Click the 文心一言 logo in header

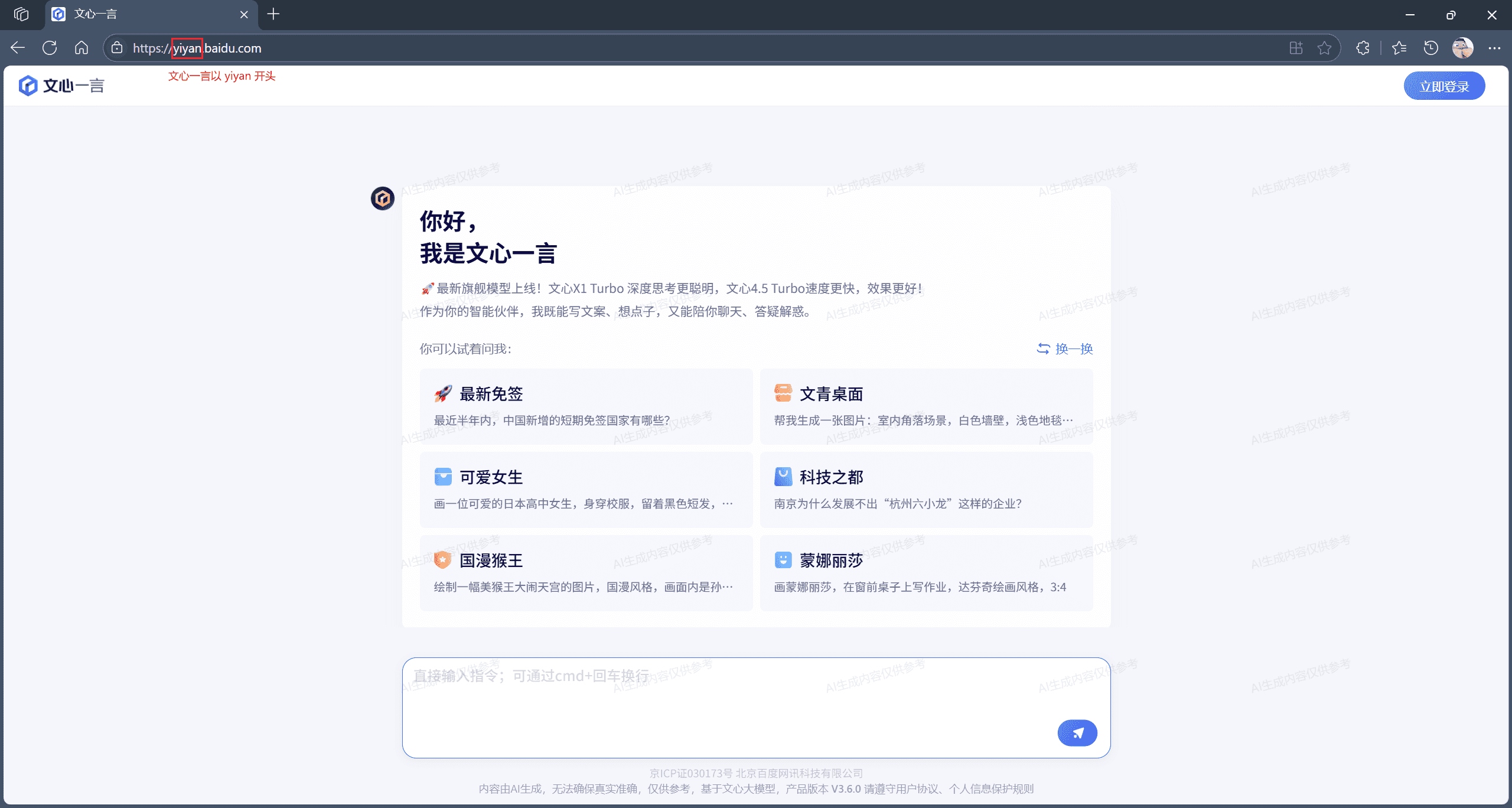(x=61, y=86)
